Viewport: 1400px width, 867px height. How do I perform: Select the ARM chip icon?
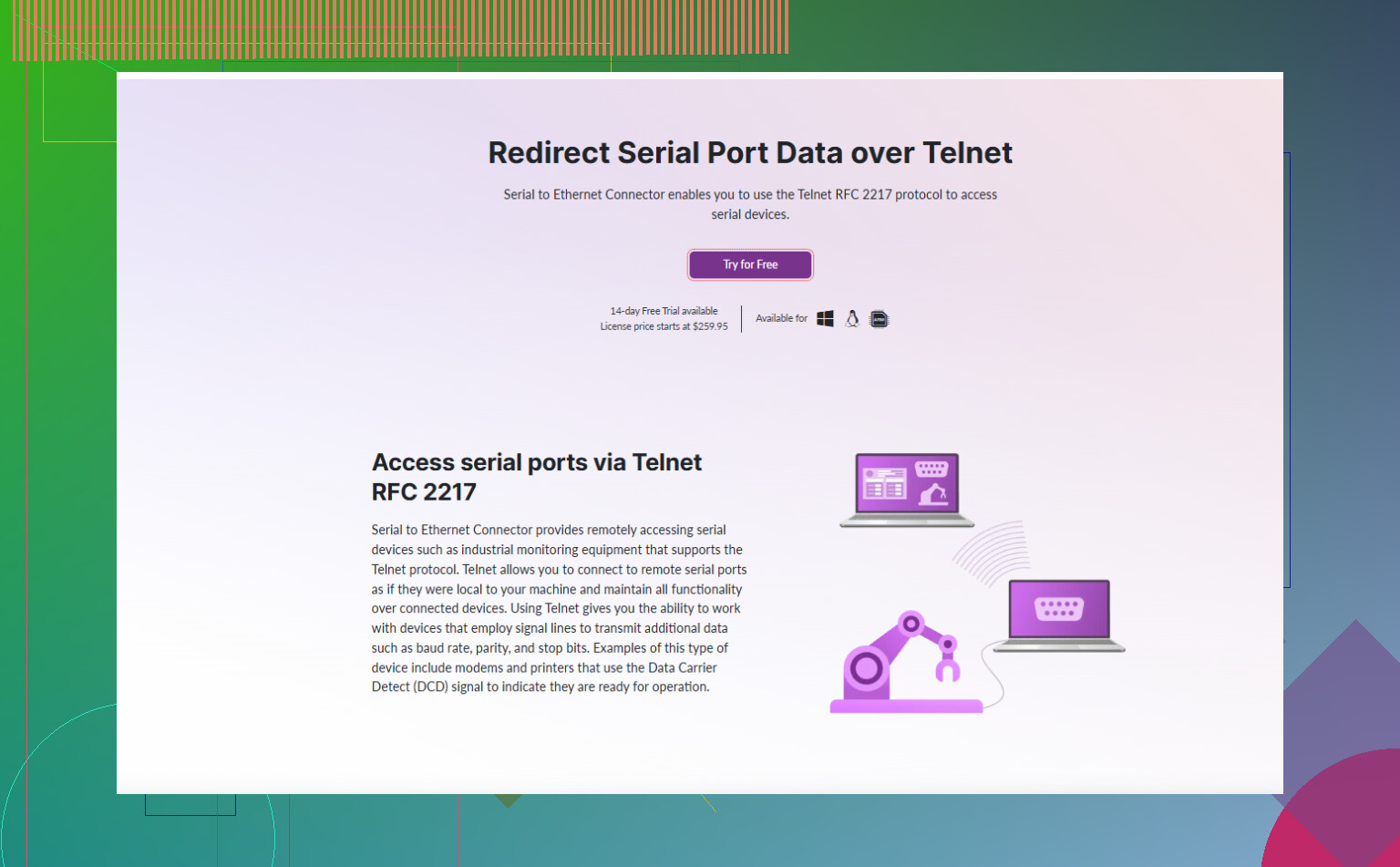click(879, 319)
